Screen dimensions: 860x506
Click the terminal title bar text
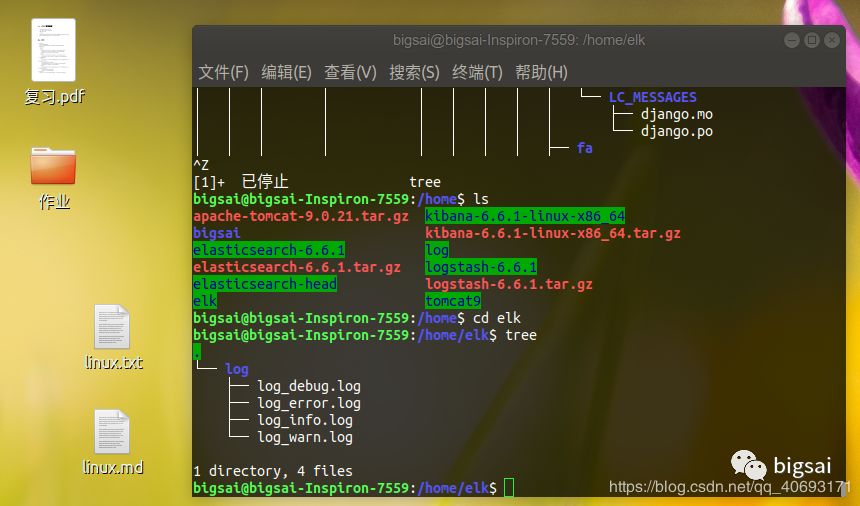tap(519, 40)
